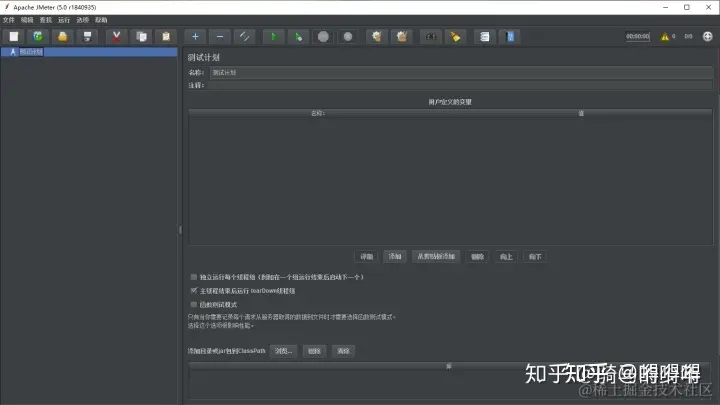
Task: Cut selection with the scissors icon
Action: [x=117, y=37]
